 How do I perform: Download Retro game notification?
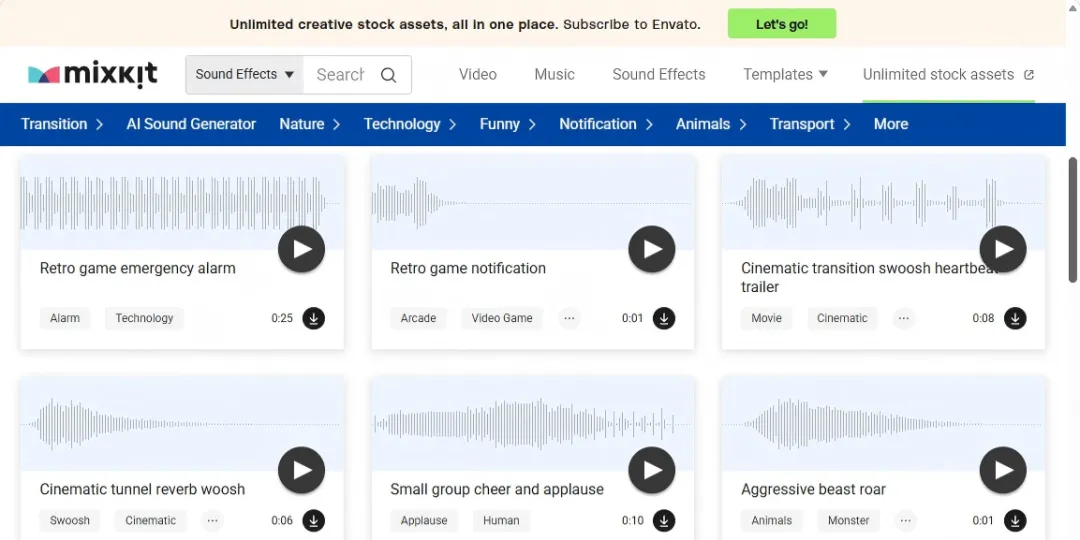point(664,318)
